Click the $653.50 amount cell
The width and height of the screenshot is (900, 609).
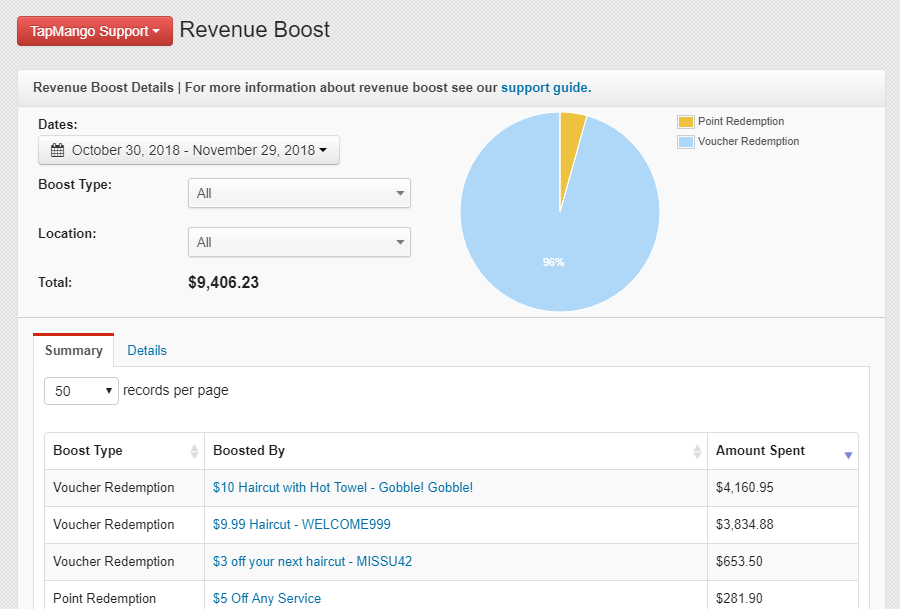tap(783, 561)
